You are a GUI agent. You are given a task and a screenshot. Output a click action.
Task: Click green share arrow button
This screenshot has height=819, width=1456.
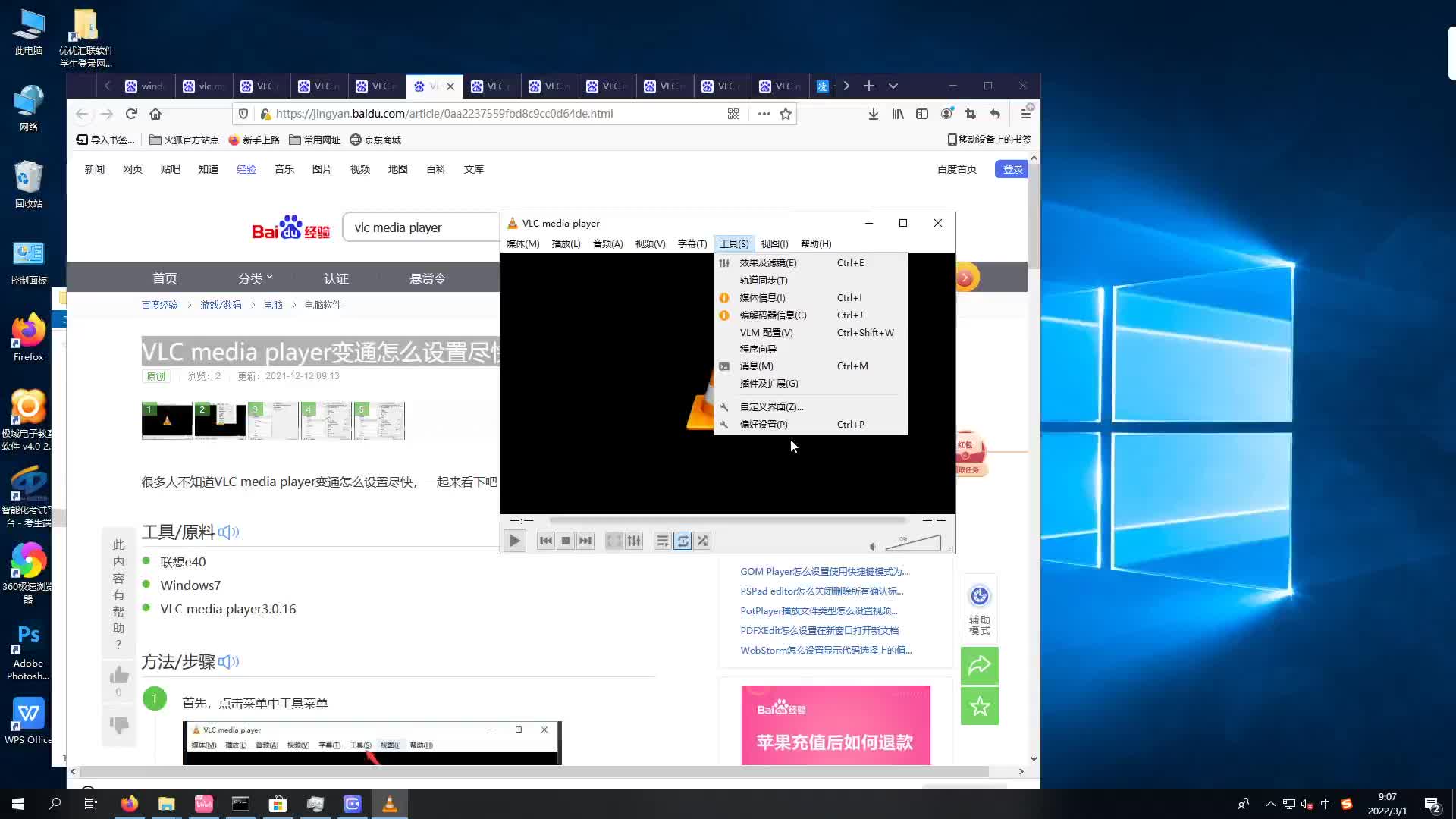[980, 666]
